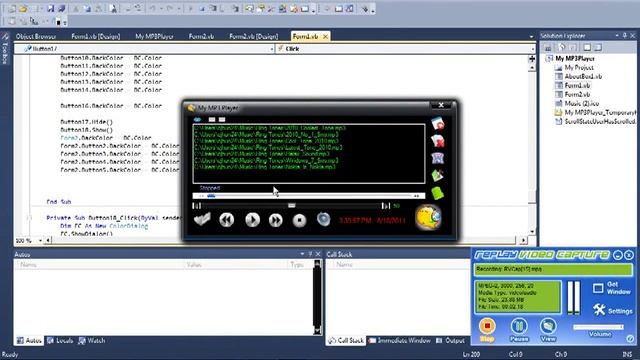Stop recording in Replay Video Capture

(x=487, y=330)
